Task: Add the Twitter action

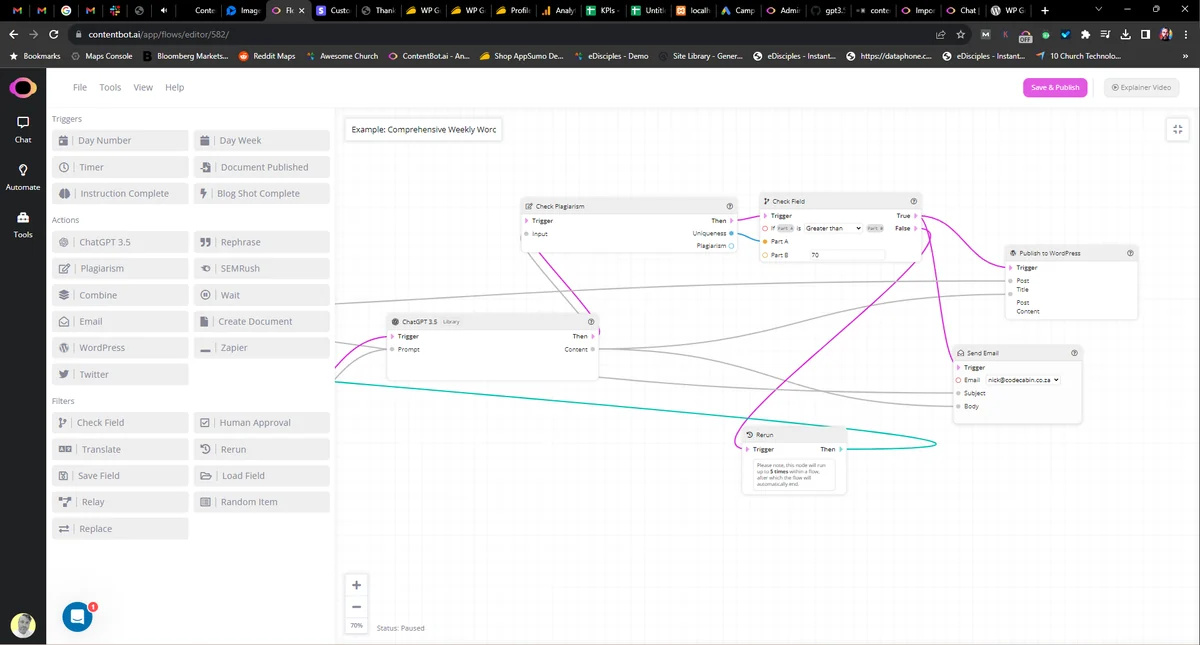Action: (120, 375)
